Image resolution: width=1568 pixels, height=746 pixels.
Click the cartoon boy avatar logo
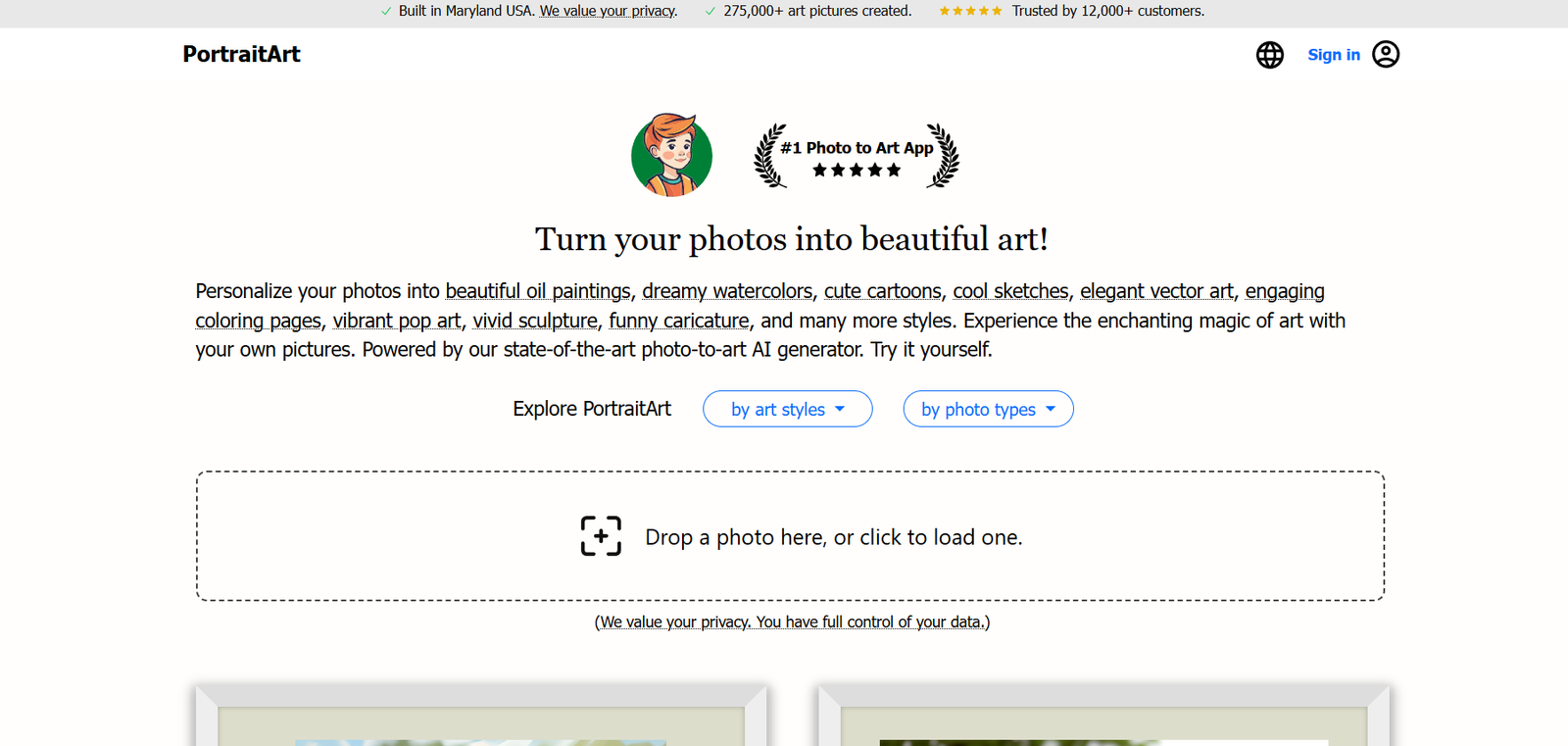671,155
